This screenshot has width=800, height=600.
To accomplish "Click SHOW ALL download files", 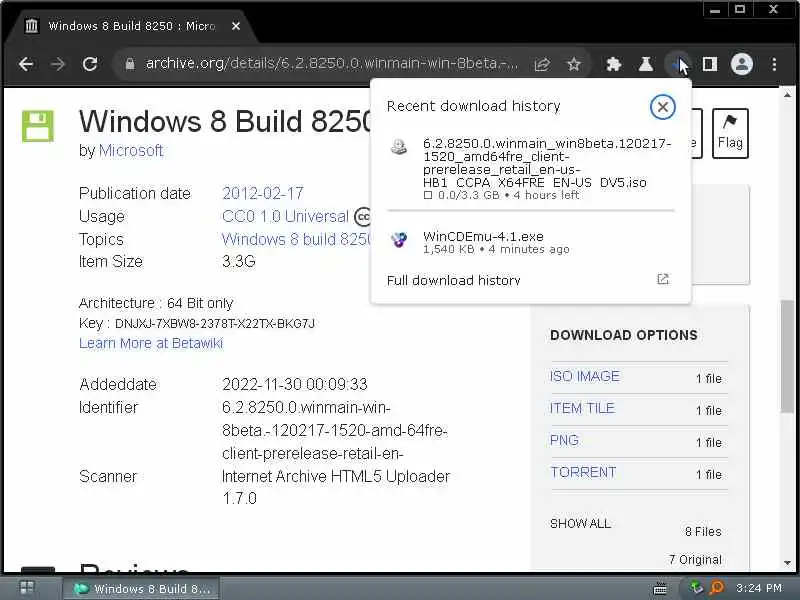I will click(x=580, y=523).
